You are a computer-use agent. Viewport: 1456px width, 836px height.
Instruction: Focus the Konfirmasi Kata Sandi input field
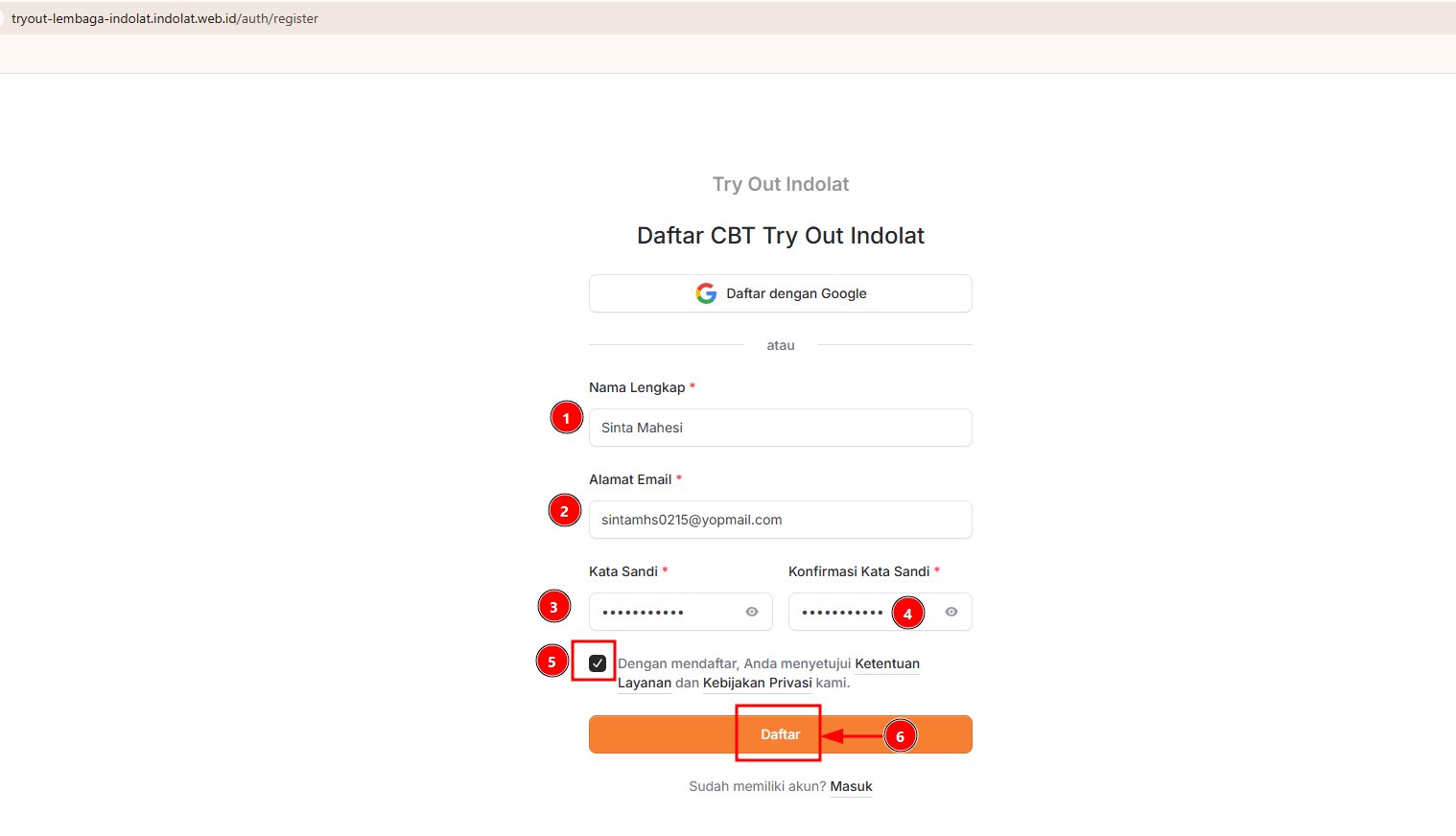tap(881, 612)
